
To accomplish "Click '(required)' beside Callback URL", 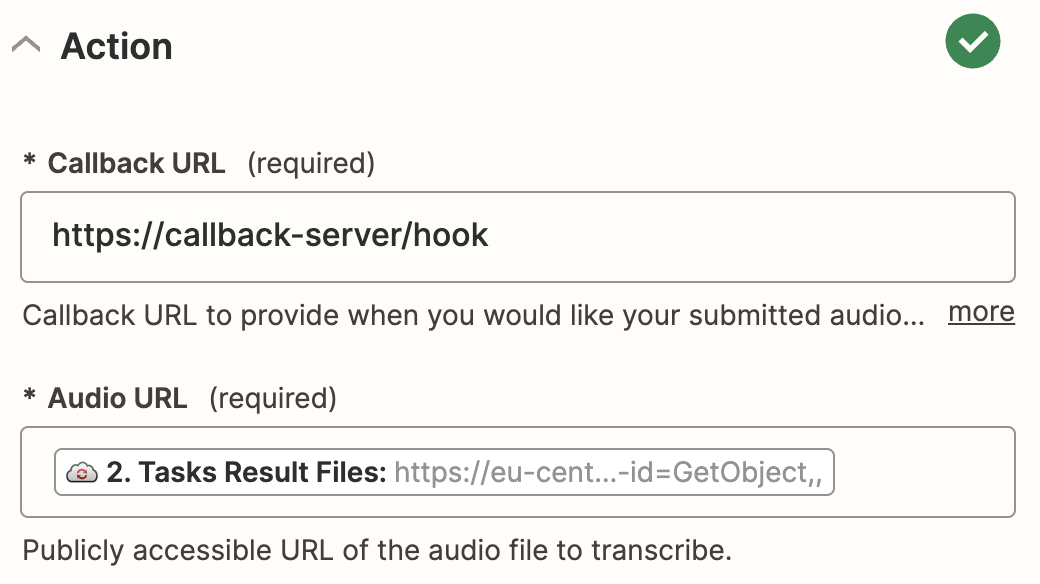I will (x=311, y=163).
